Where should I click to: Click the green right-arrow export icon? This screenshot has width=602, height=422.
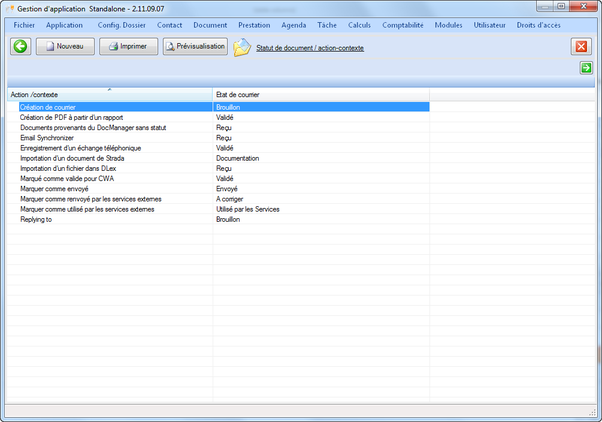pyautogui.click(x=586, y=68)
